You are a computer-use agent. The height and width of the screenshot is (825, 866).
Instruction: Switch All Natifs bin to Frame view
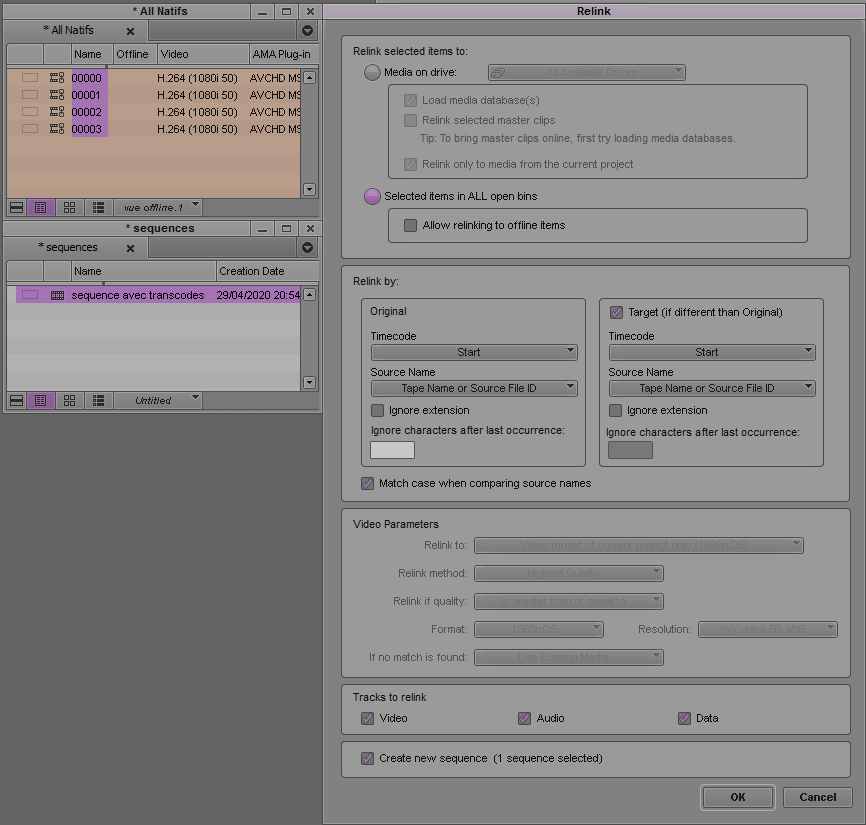[69, 207]
